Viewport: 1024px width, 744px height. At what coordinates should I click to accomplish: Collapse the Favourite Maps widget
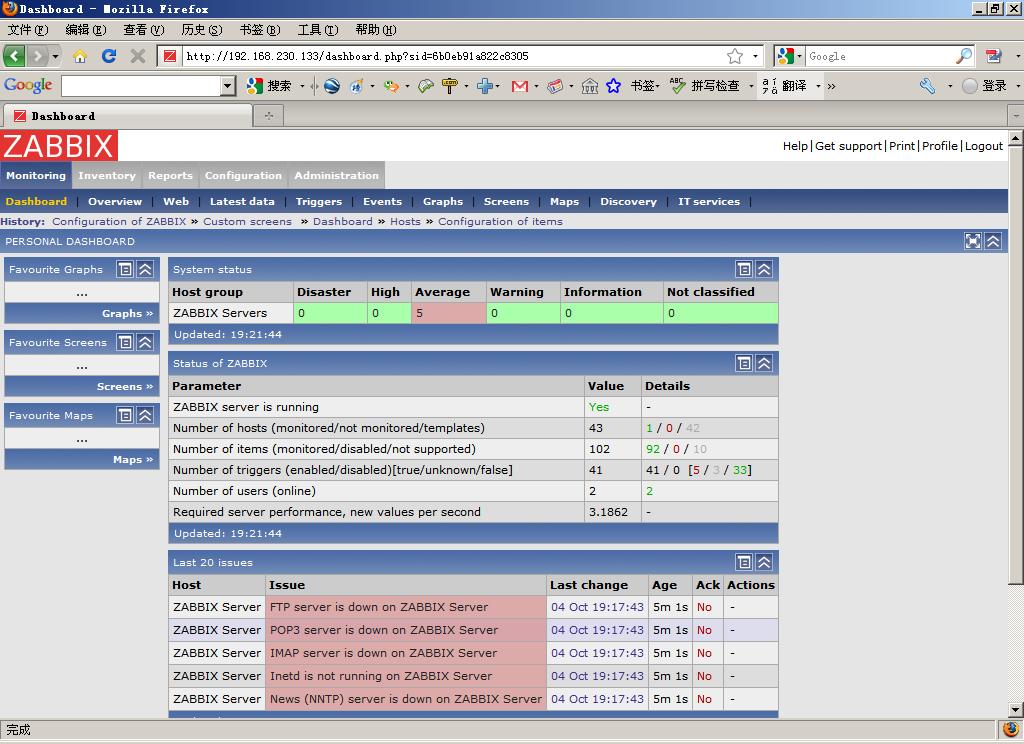pyautogui.click(x=145, y=415)
